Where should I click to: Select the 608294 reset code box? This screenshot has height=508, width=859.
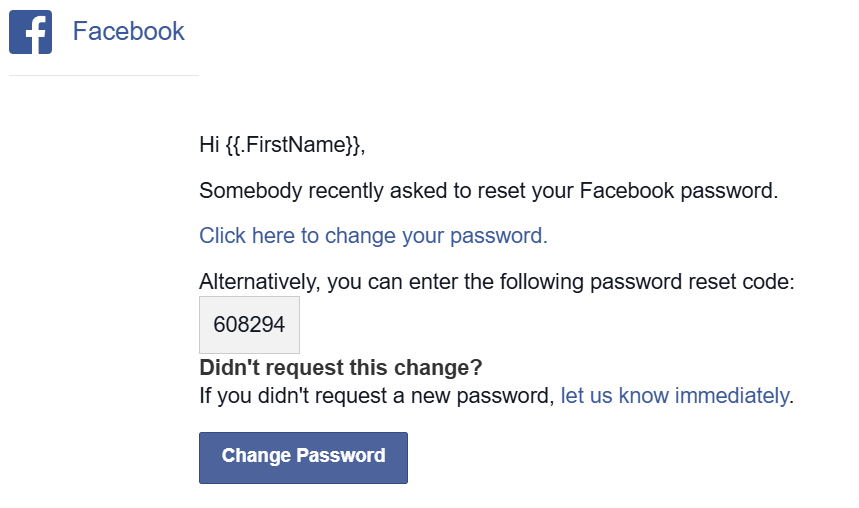[249, 325]
